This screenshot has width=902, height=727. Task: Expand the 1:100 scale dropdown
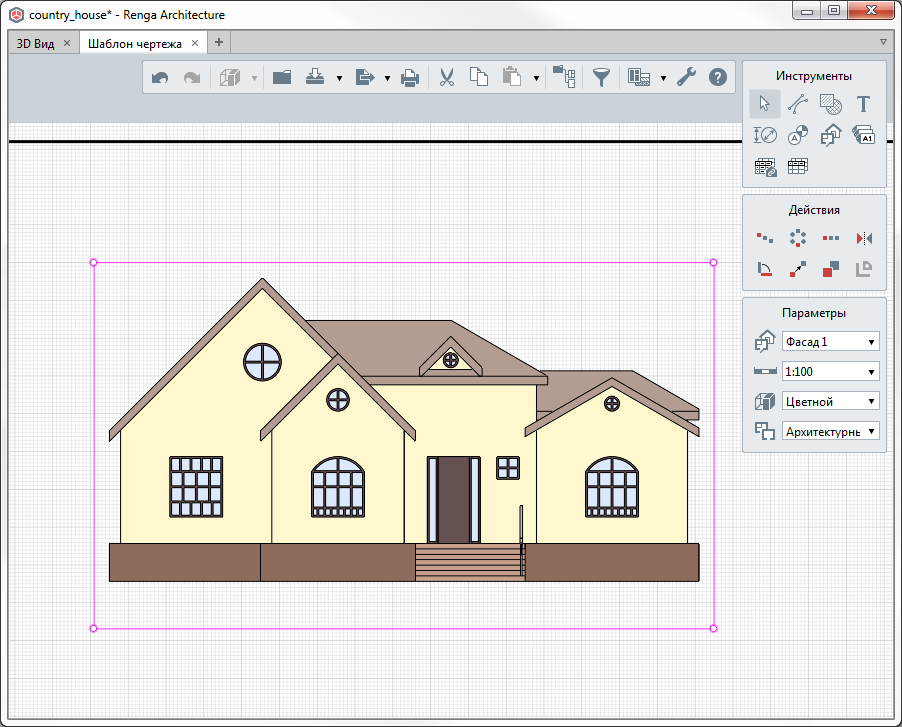point(830,372)
